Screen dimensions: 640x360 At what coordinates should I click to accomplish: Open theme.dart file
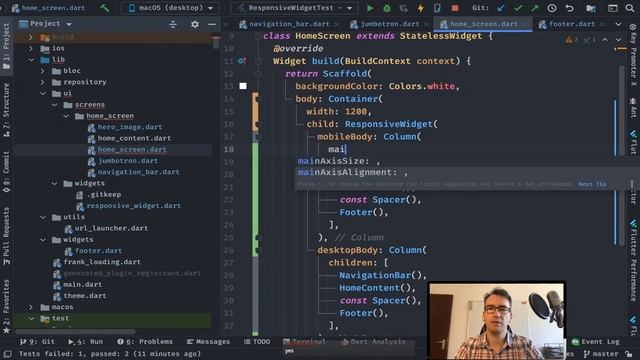coord(84,296)
